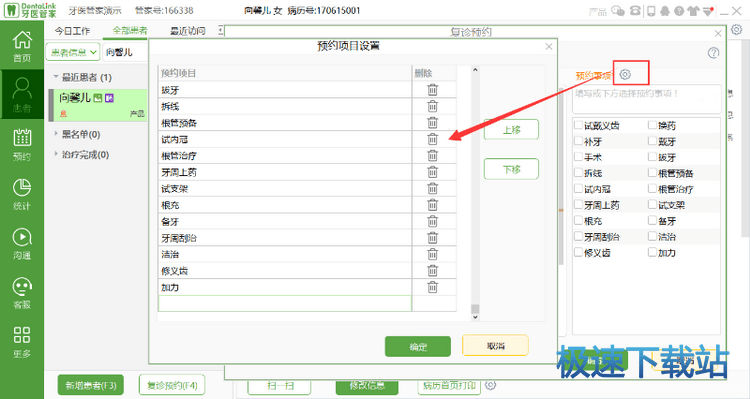
Task: Click trash icon for 试内冠 row
Action: (x=432, y=139)
